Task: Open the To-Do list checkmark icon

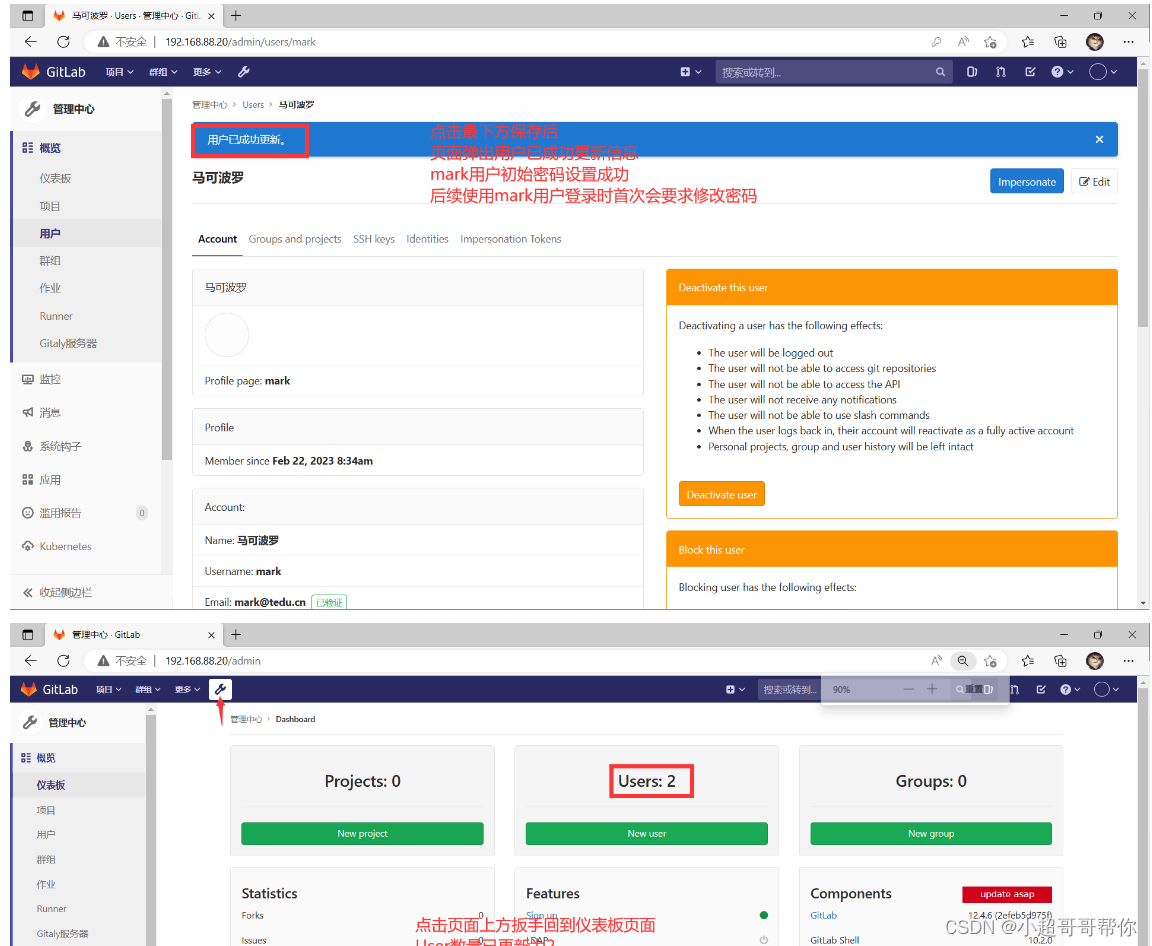Action: click(x=1031, y=71)
